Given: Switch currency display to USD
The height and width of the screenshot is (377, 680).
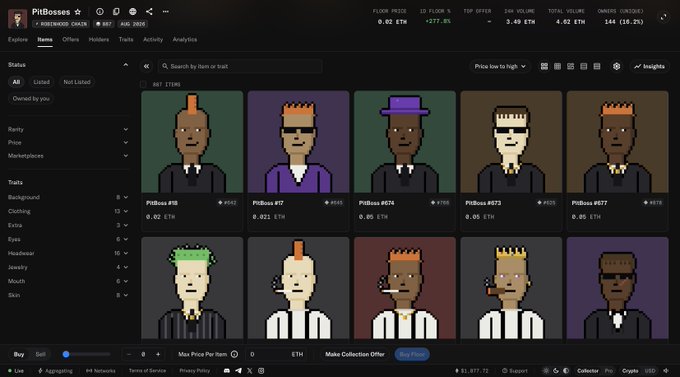Looking at the screenshot, I should click(650, 371).
